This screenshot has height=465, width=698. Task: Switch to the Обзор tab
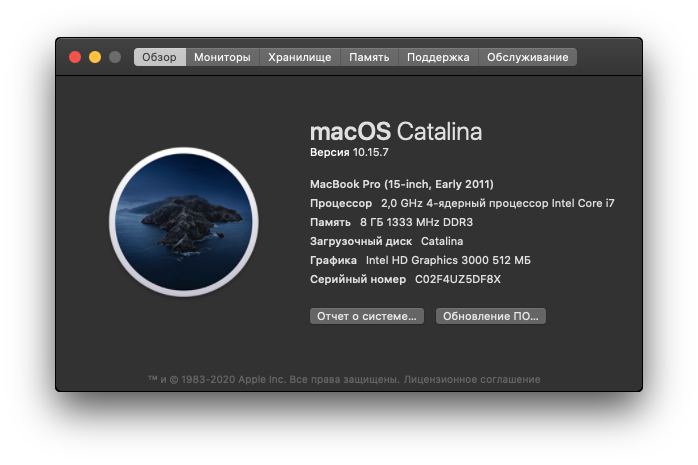pos(159,57)
